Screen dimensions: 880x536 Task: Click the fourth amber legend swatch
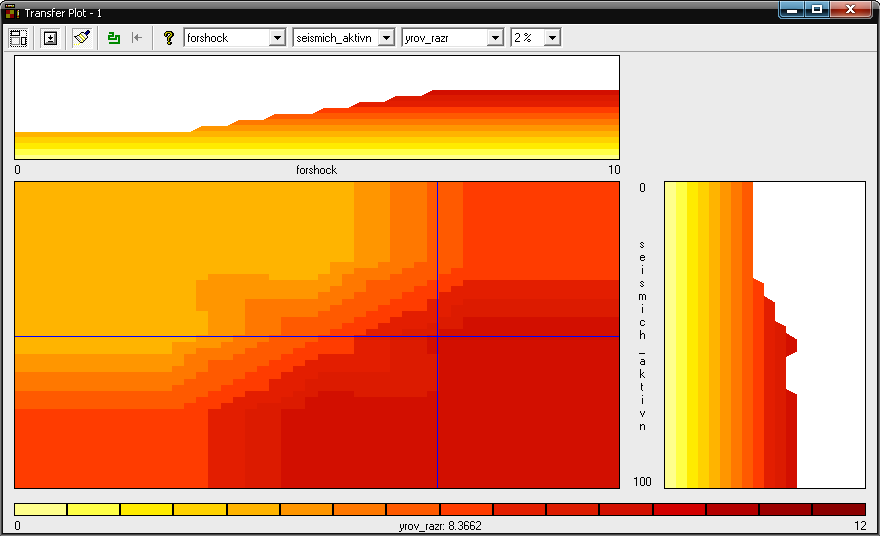click(200, 510)
